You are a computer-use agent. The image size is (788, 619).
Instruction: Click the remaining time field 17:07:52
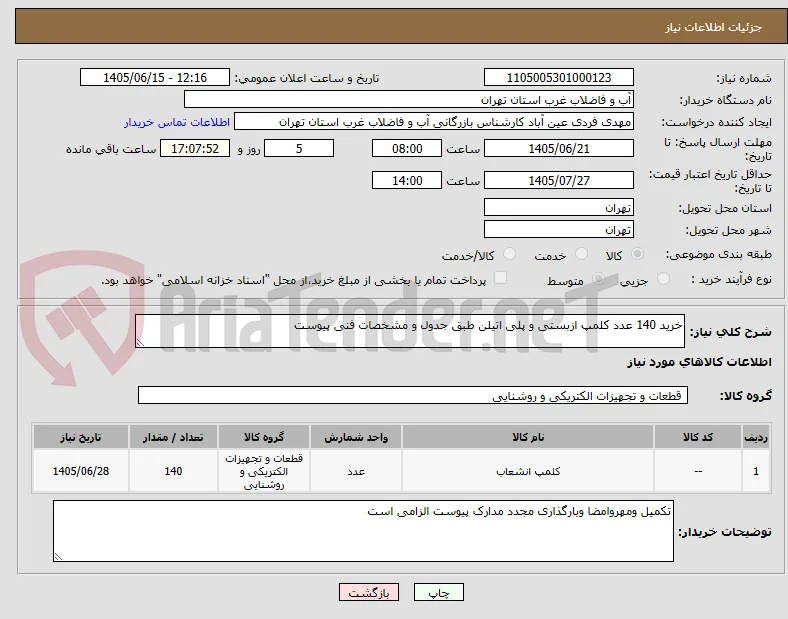195,148
